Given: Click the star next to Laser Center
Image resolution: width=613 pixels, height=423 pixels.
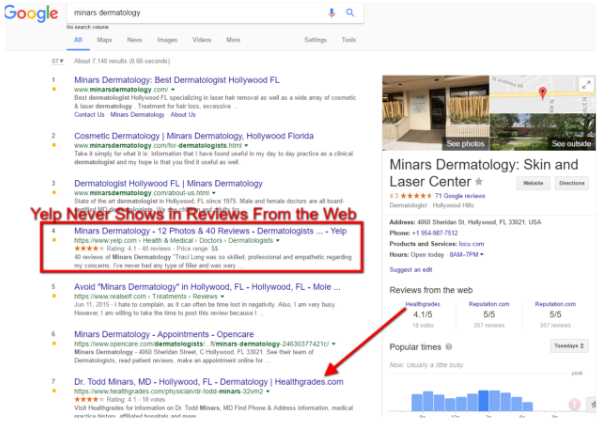Looking at the screenshot, I should click(x=479, y=181).
